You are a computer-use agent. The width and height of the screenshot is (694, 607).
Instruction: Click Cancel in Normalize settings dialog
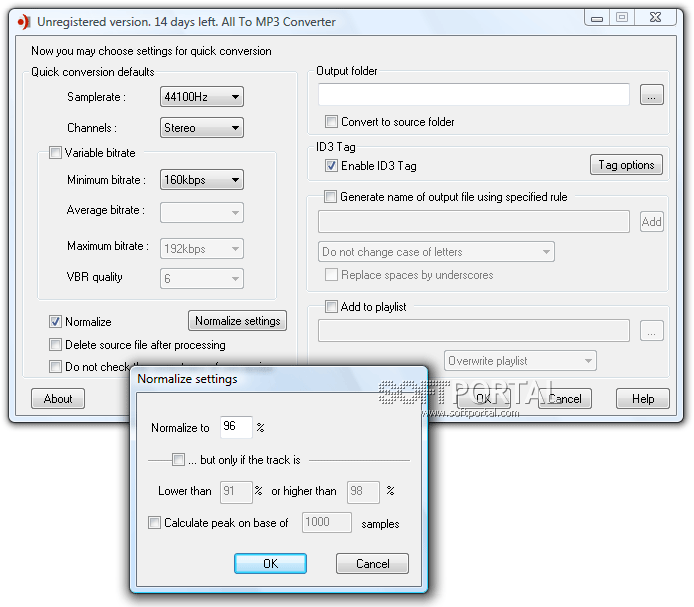coord(372,563)
